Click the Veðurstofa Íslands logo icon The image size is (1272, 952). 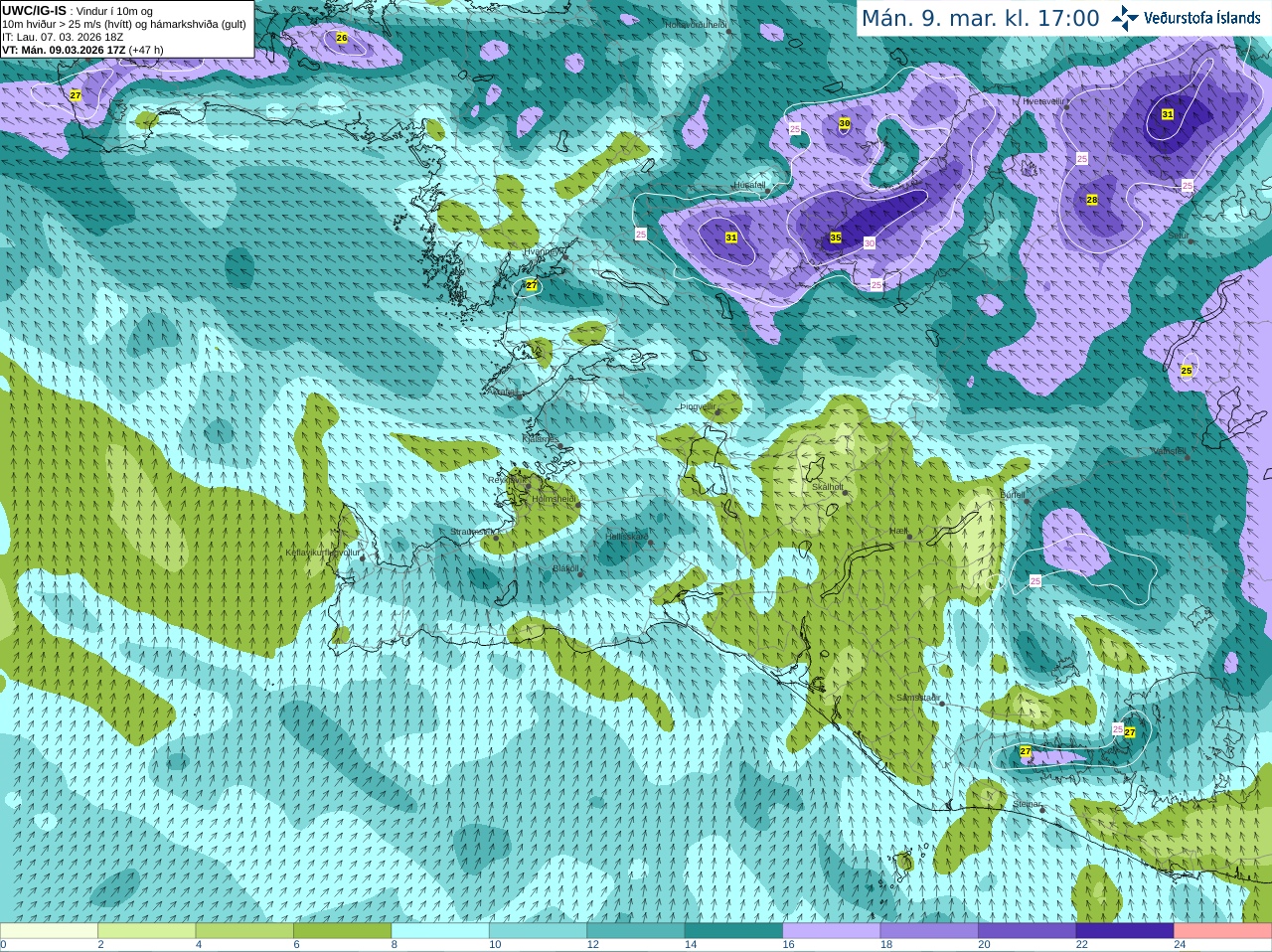pyautogui.click(x=1125, y=18)
